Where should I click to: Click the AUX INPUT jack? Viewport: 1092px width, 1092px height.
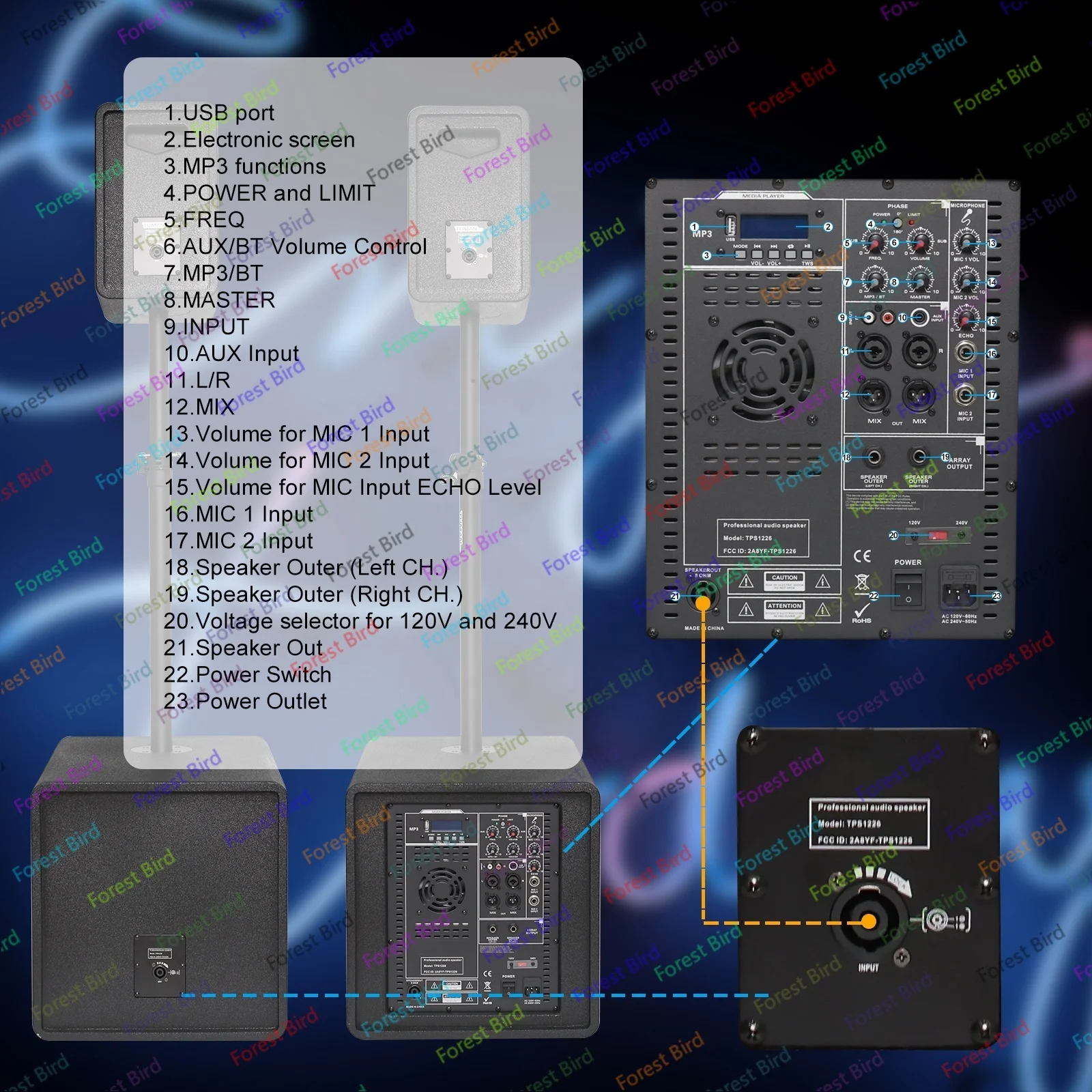pyautogui.click(x=920, y=317)
